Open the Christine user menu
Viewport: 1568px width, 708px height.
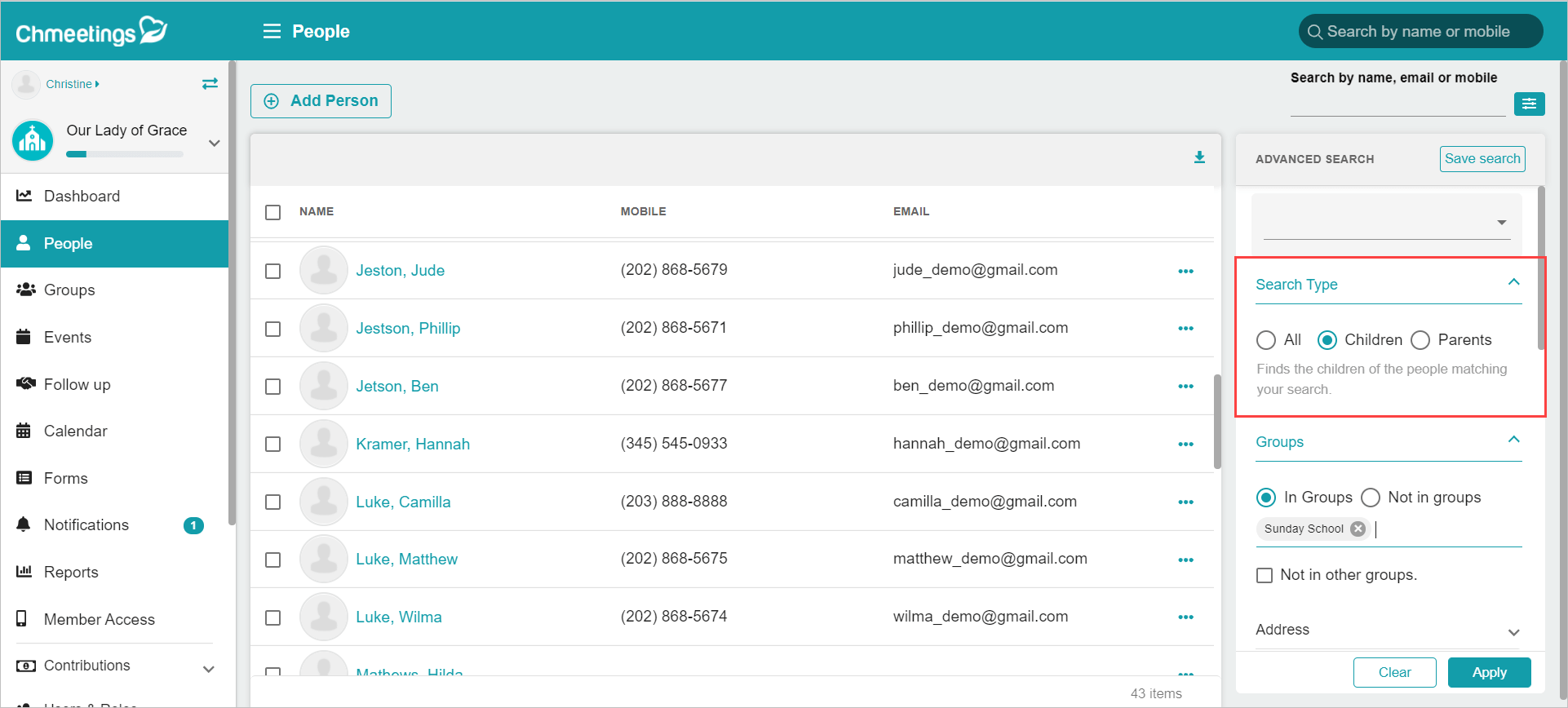pyautogui.click(x=73, y=84)
